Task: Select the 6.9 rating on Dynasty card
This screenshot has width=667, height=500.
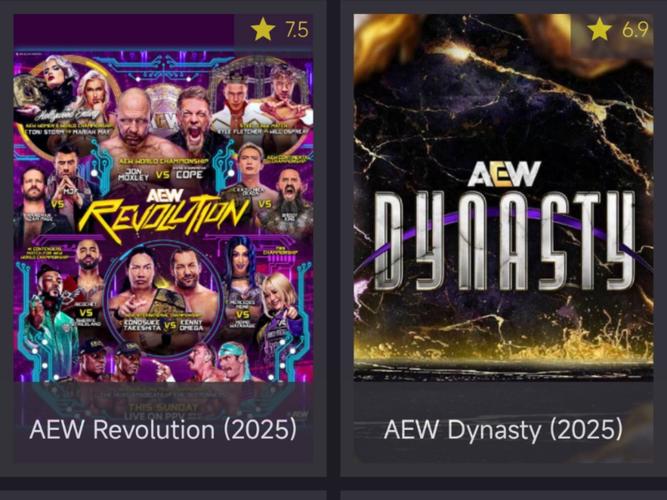Action: tap(635, 30)
